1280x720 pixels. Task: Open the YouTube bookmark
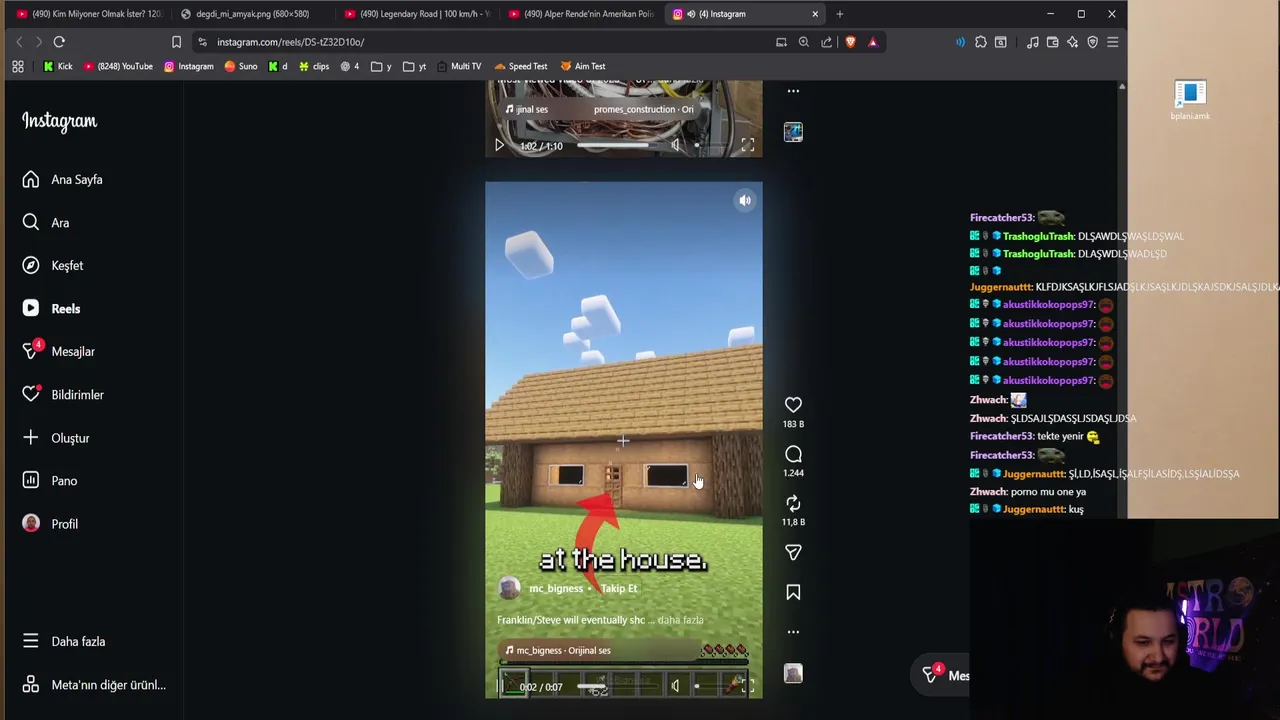118,66
